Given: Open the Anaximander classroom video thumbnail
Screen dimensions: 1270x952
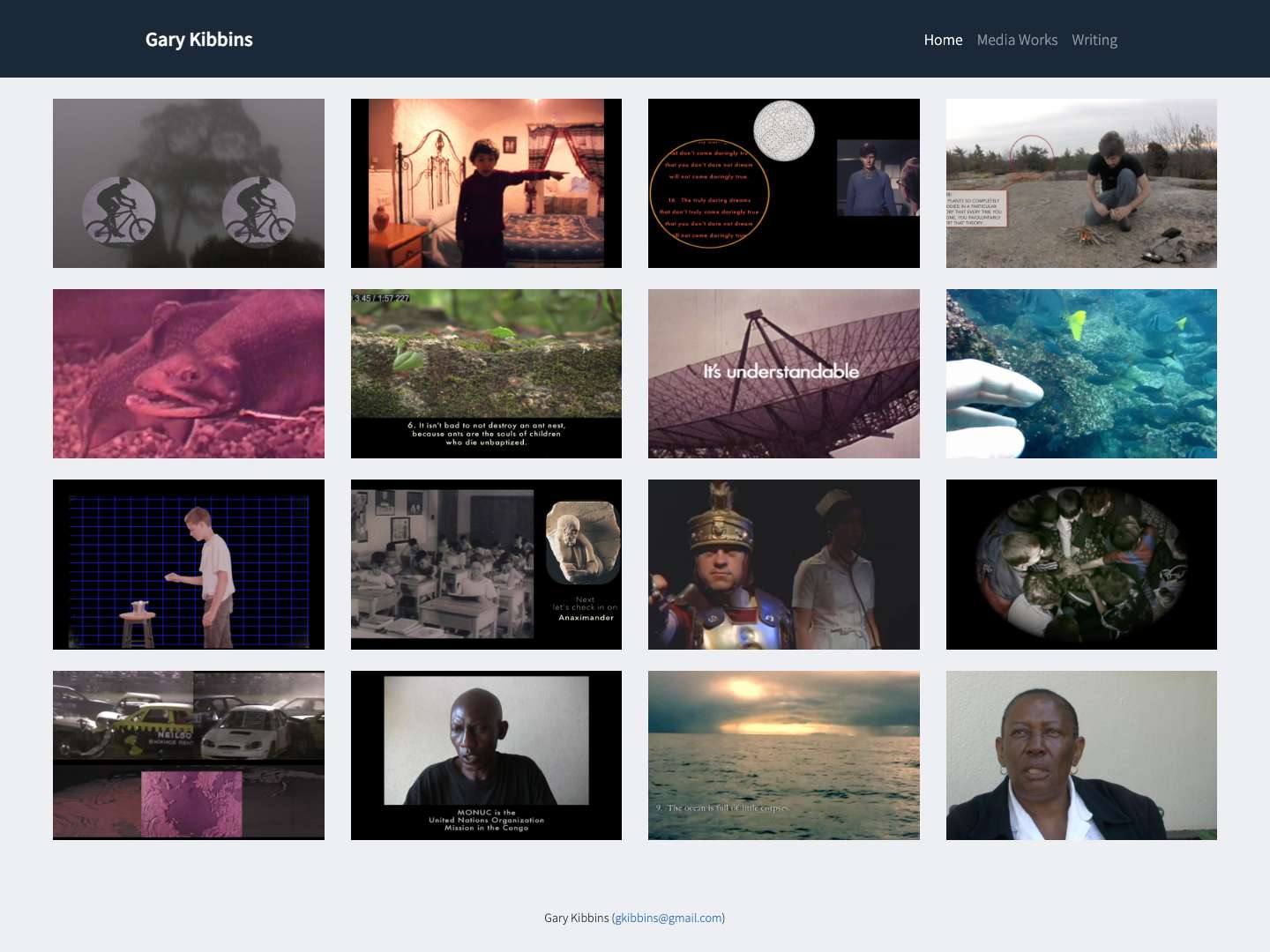Looking at the screenshot, I should (x=486, y=564).
